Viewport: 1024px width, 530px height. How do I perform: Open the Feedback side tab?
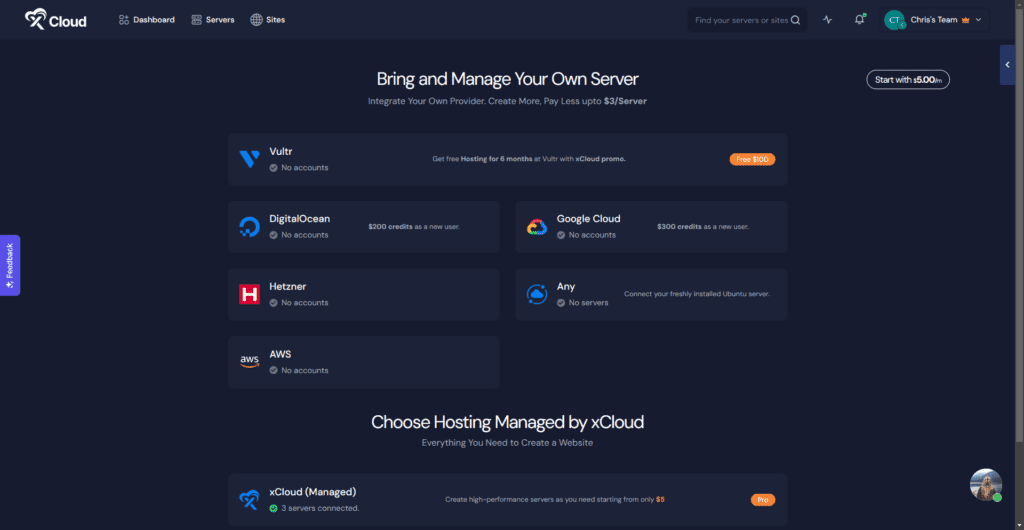9,265
